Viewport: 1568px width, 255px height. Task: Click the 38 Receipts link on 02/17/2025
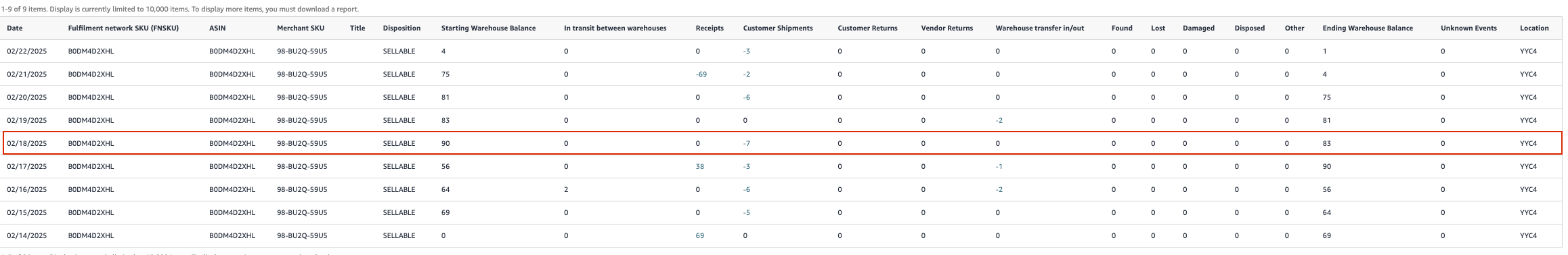click(699, 166)
